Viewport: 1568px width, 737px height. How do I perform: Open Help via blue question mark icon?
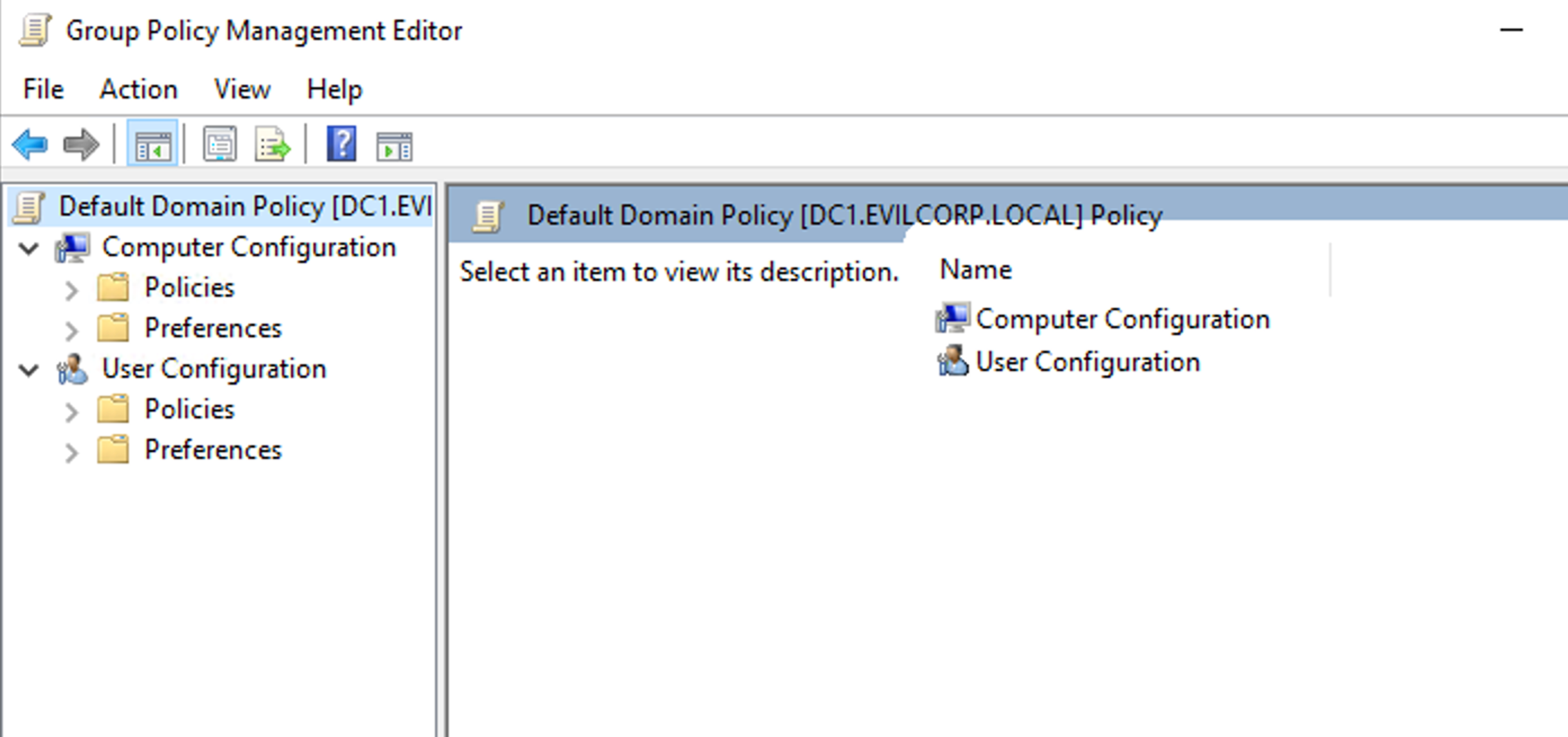(341, 144)
